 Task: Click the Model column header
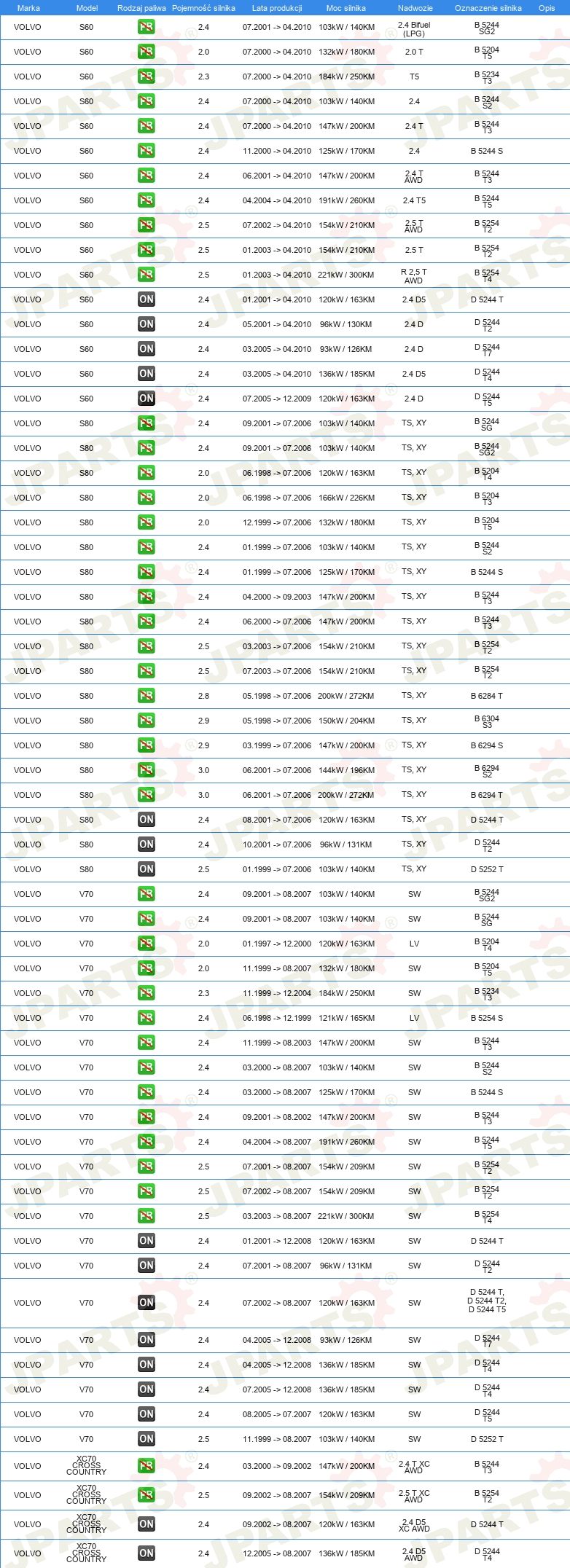coord(87,8)
